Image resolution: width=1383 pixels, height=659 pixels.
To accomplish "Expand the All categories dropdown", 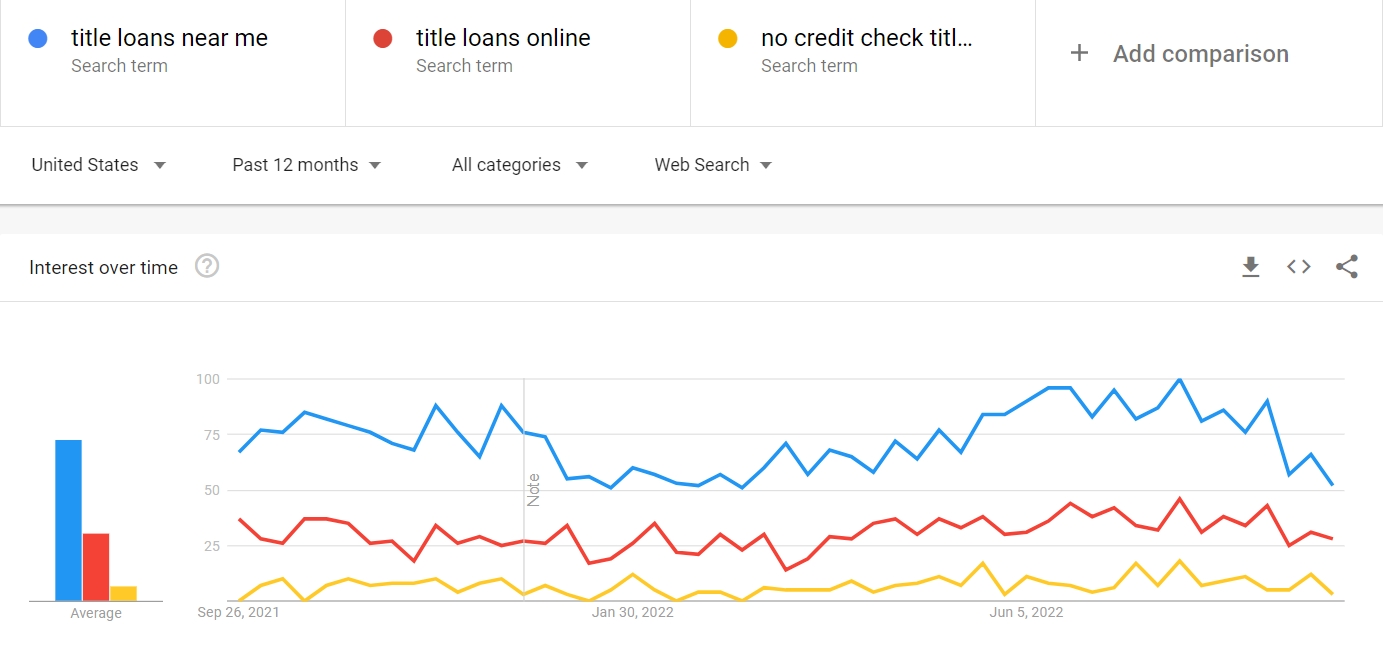I will 520,165.
